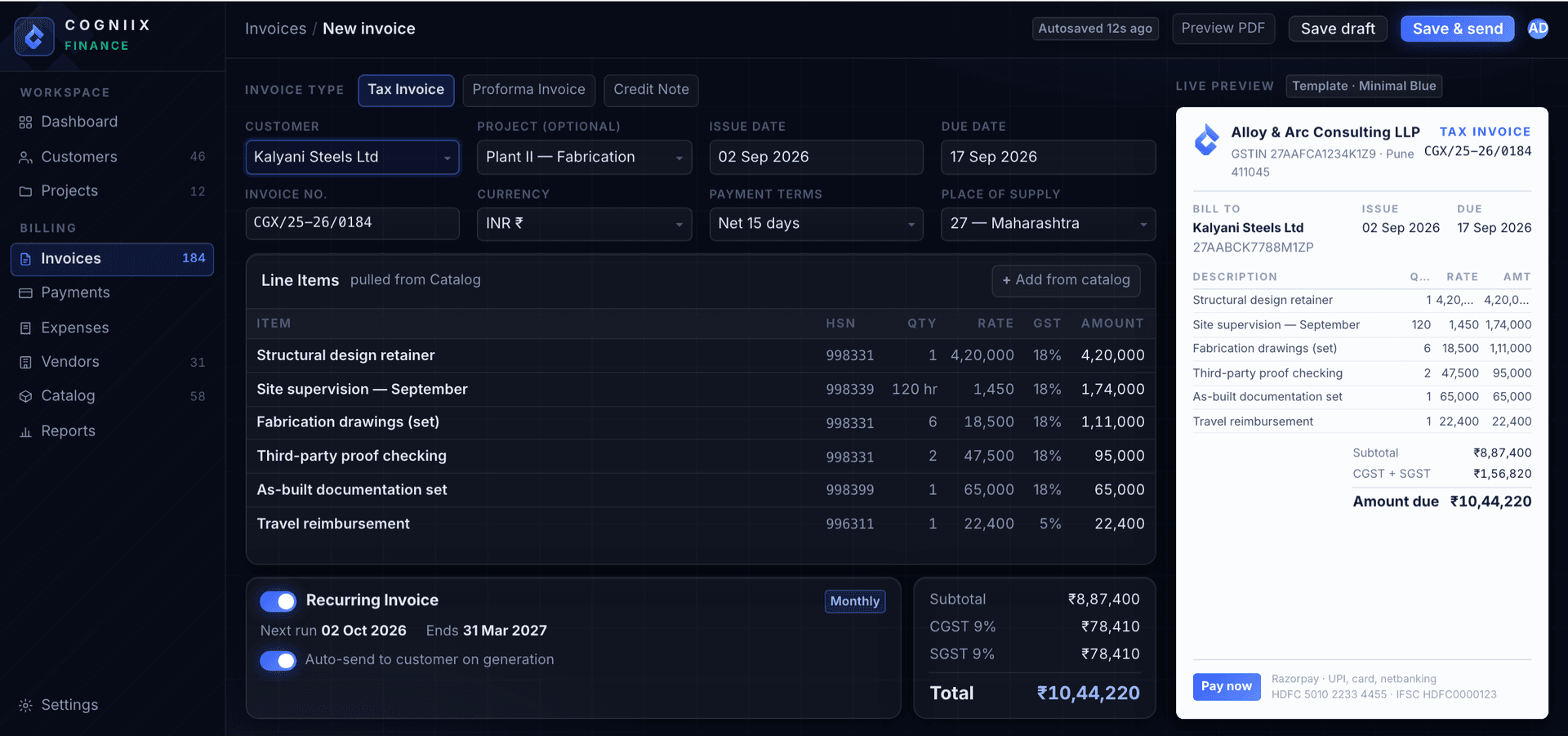Select Travel reimbursement line item
1568x736 pixels.
tap(701, 524)
